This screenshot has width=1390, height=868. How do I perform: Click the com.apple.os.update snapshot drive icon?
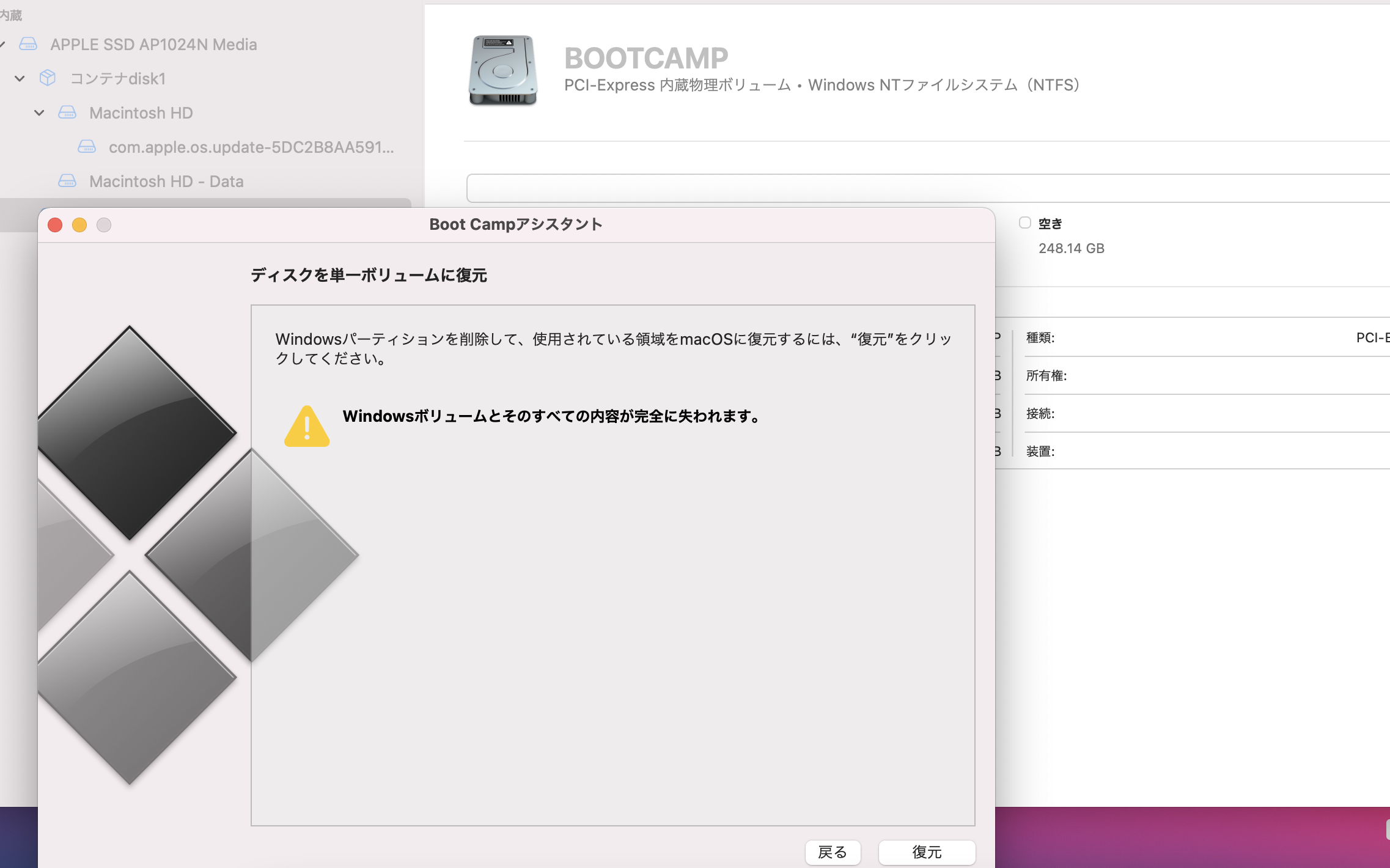pyautogui.click(x=87, y=147)
